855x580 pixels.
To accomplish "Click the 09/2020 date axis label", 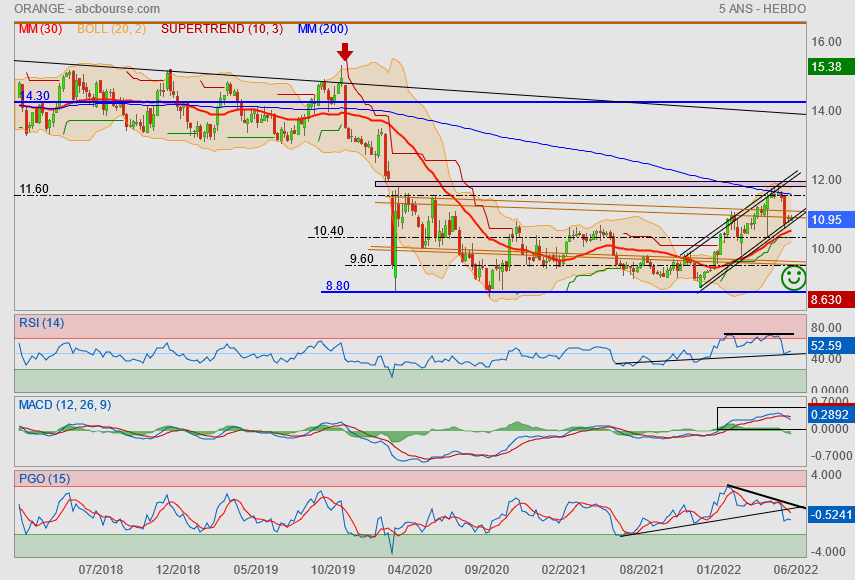I will 487,570.
